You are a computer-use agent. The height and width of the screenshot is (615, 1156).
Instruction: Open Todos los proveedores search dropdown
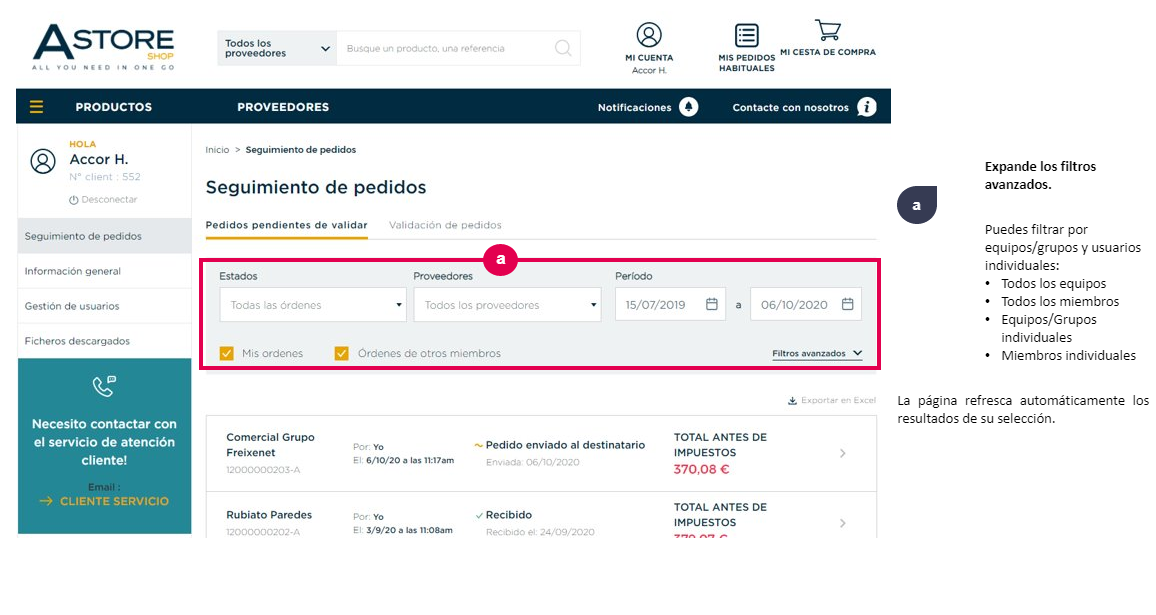point(277,48)
